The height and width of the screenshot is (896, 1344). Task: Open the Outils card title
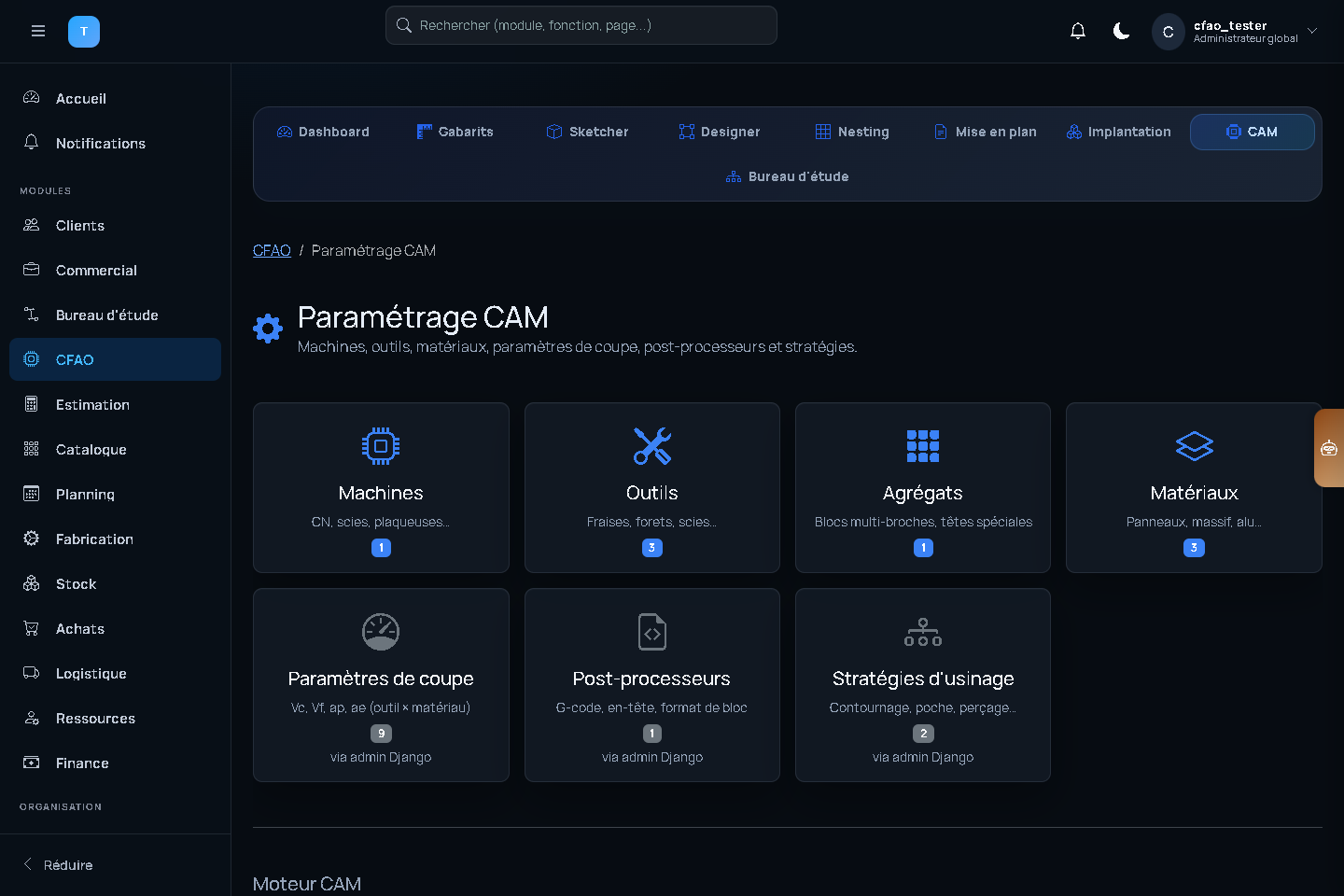[x=652, y=493]
